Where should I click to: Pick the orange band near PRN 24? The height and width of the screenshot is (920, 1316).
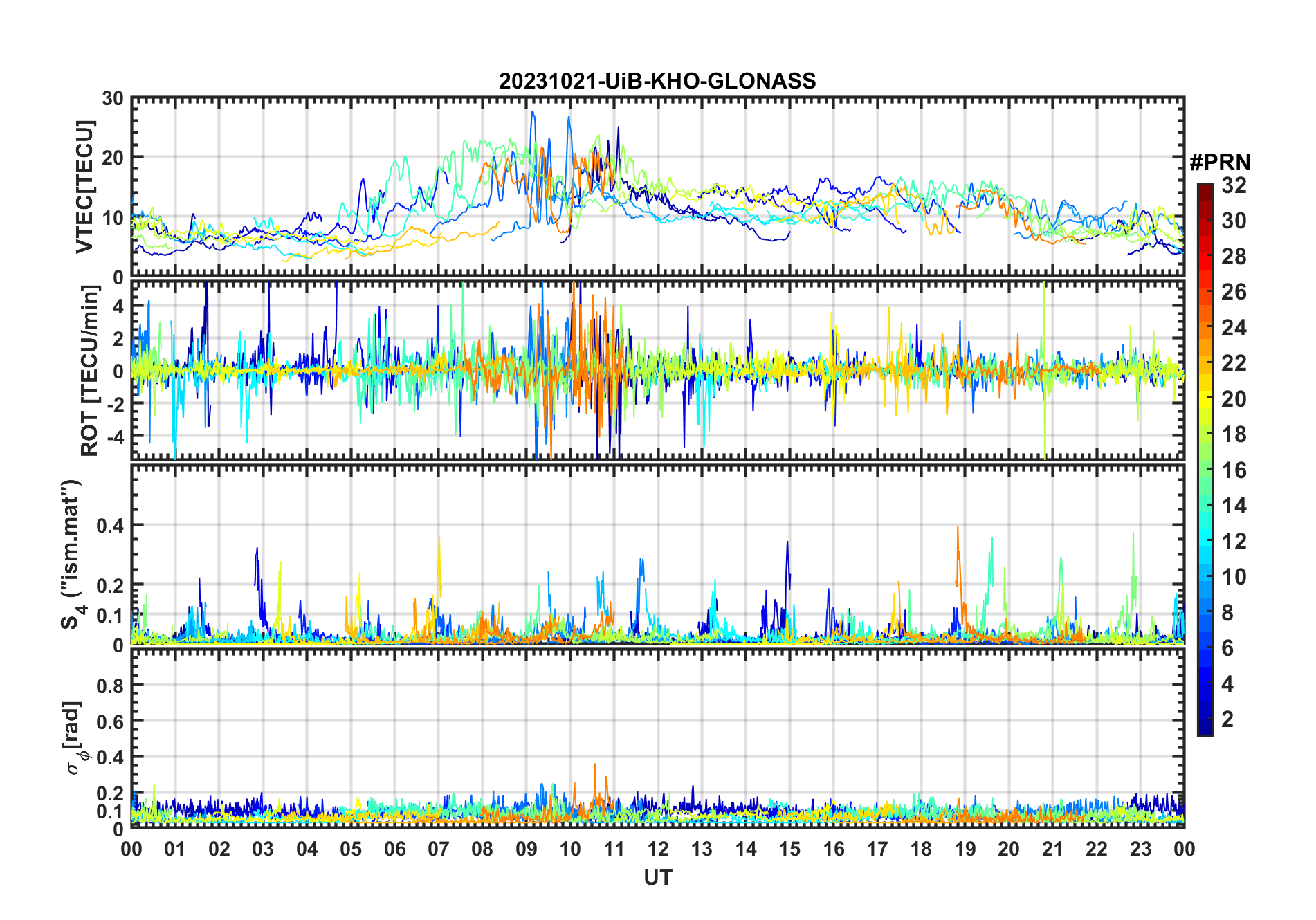point(1205,327)
